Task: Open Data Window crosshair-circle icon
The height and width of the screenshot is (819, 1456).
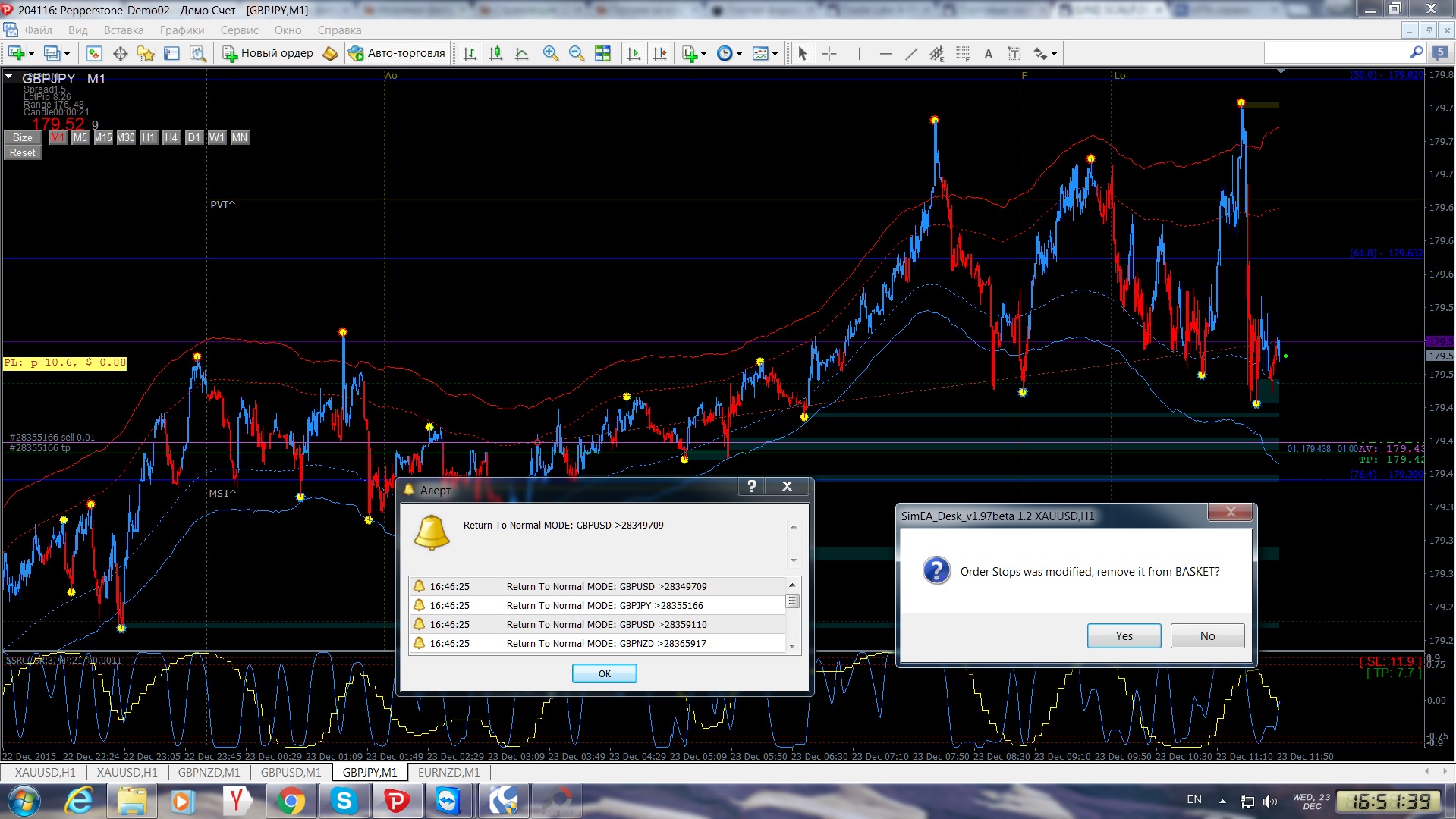Action: tap(120, 53)
